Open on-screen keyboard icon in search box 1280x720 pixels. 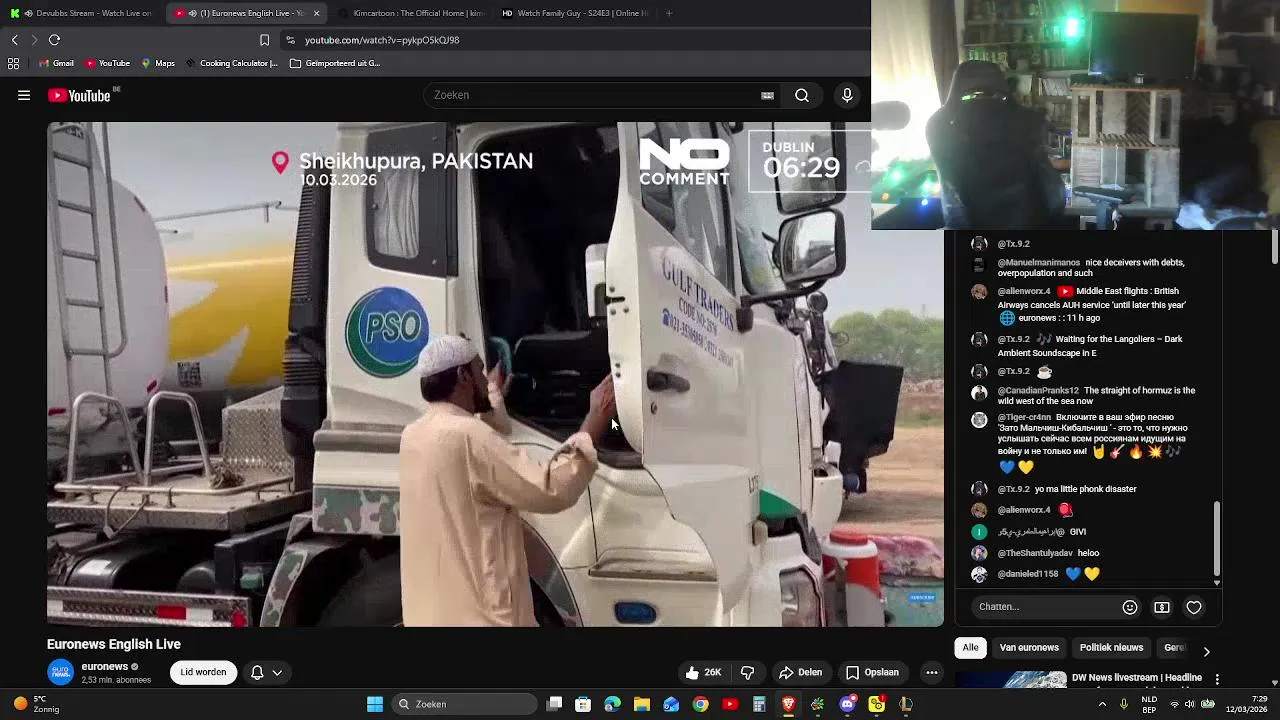(767, 96)
